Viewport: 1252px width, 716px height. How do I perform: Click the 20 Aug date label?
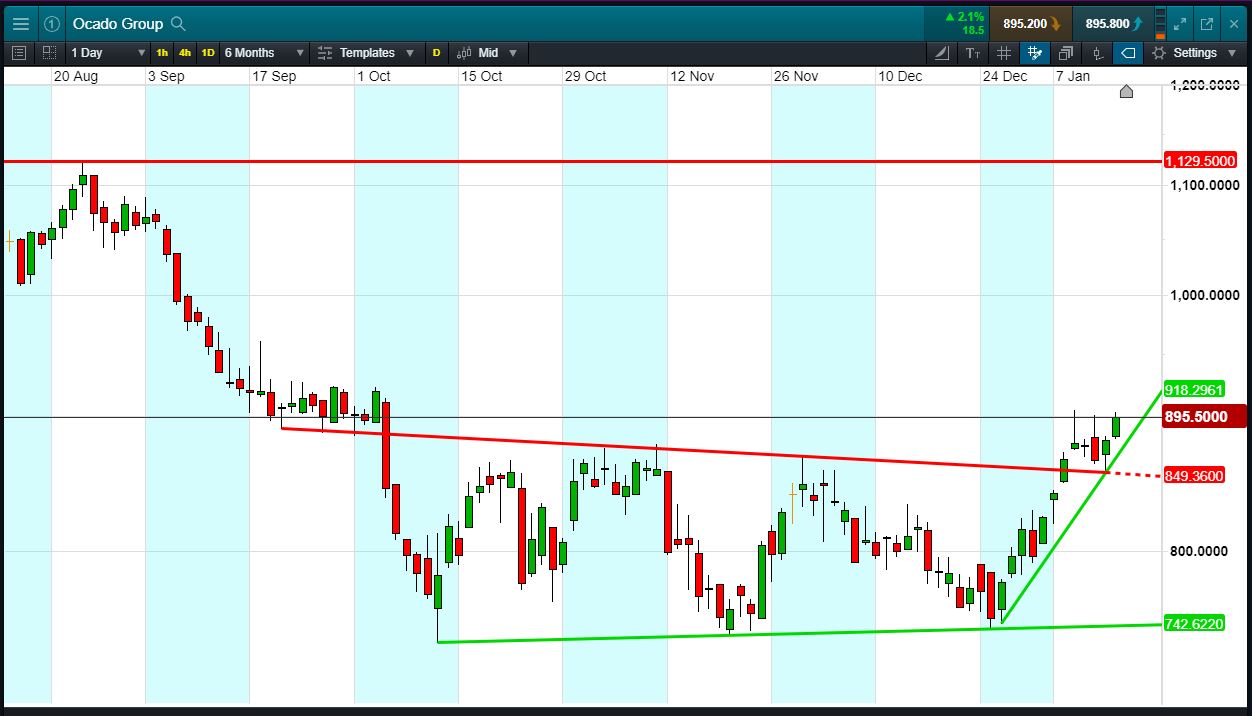pos(76,76)
